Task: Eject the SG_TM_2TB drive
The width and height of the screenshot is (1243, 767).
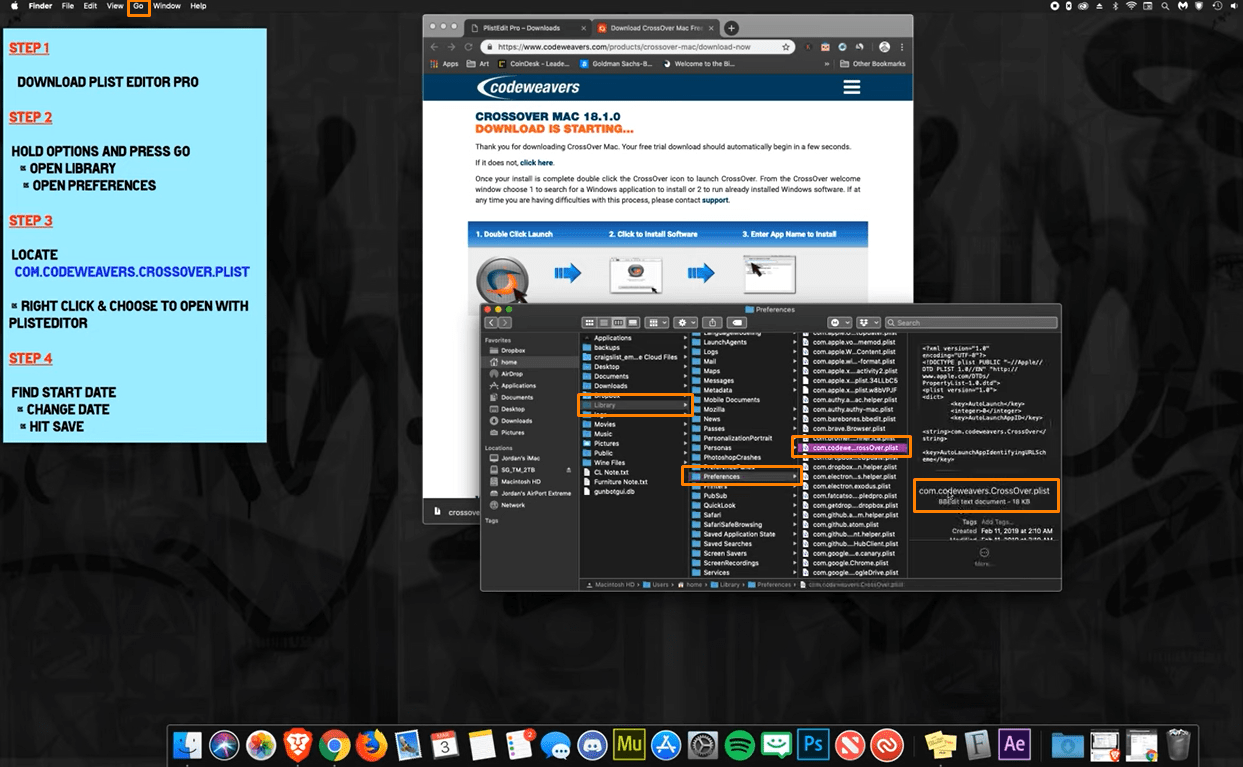Action: pos(569,469)
